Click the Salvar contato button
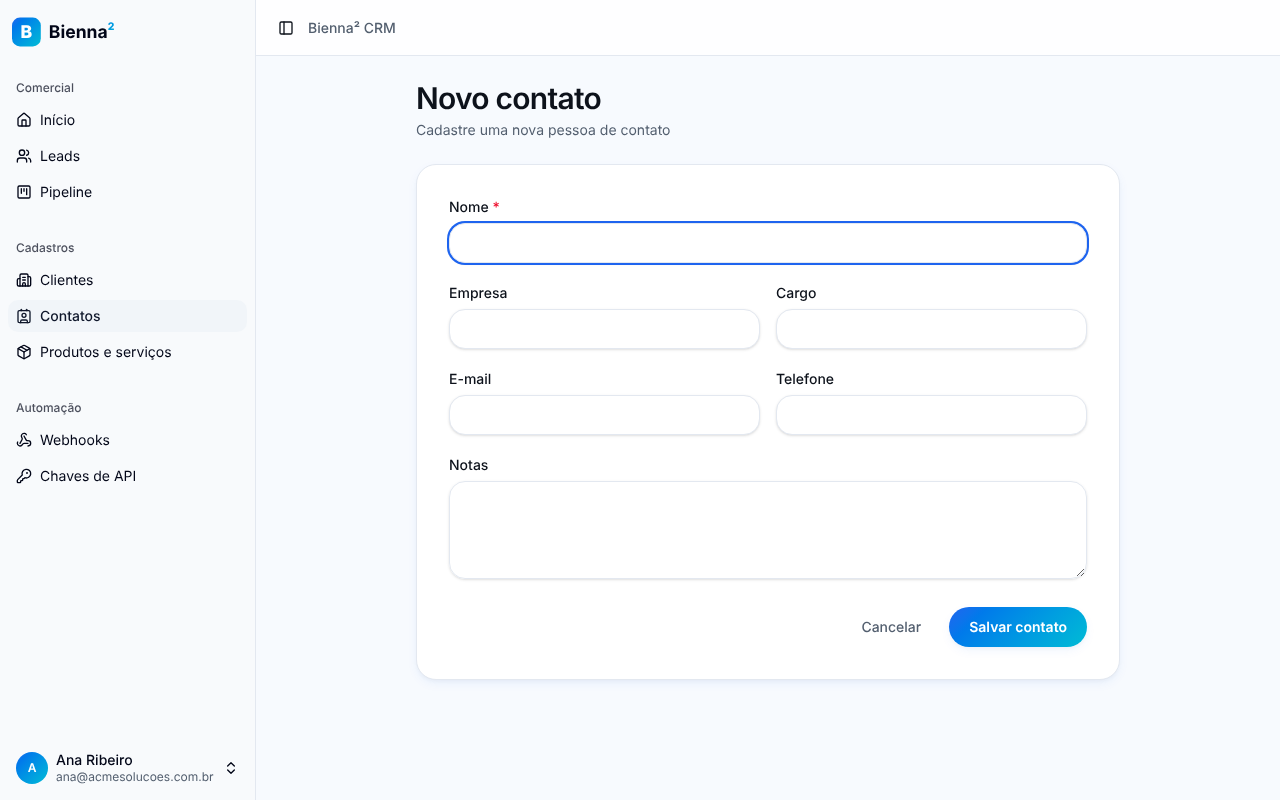 coord(1018,627)
